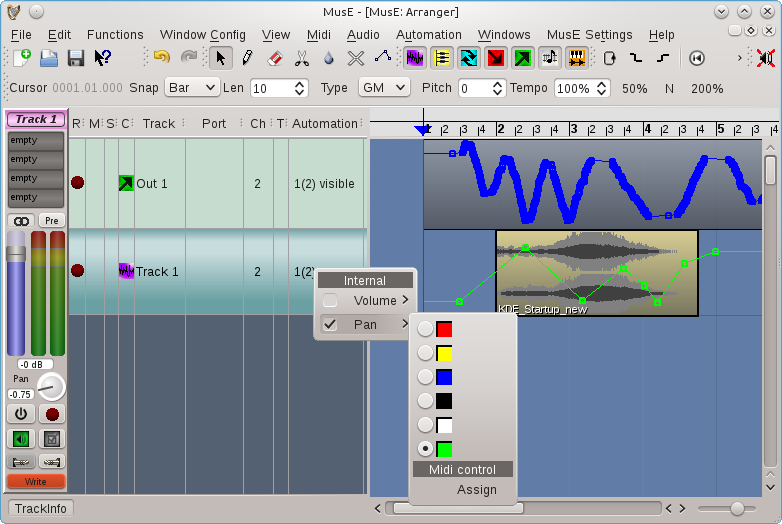Undo the last action

162,58
